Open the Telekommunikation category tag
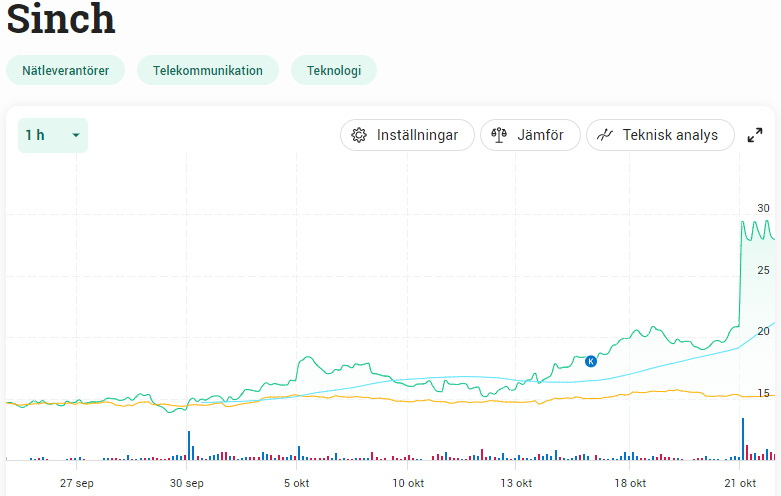 pyautogui.click(x=208, y=70)
